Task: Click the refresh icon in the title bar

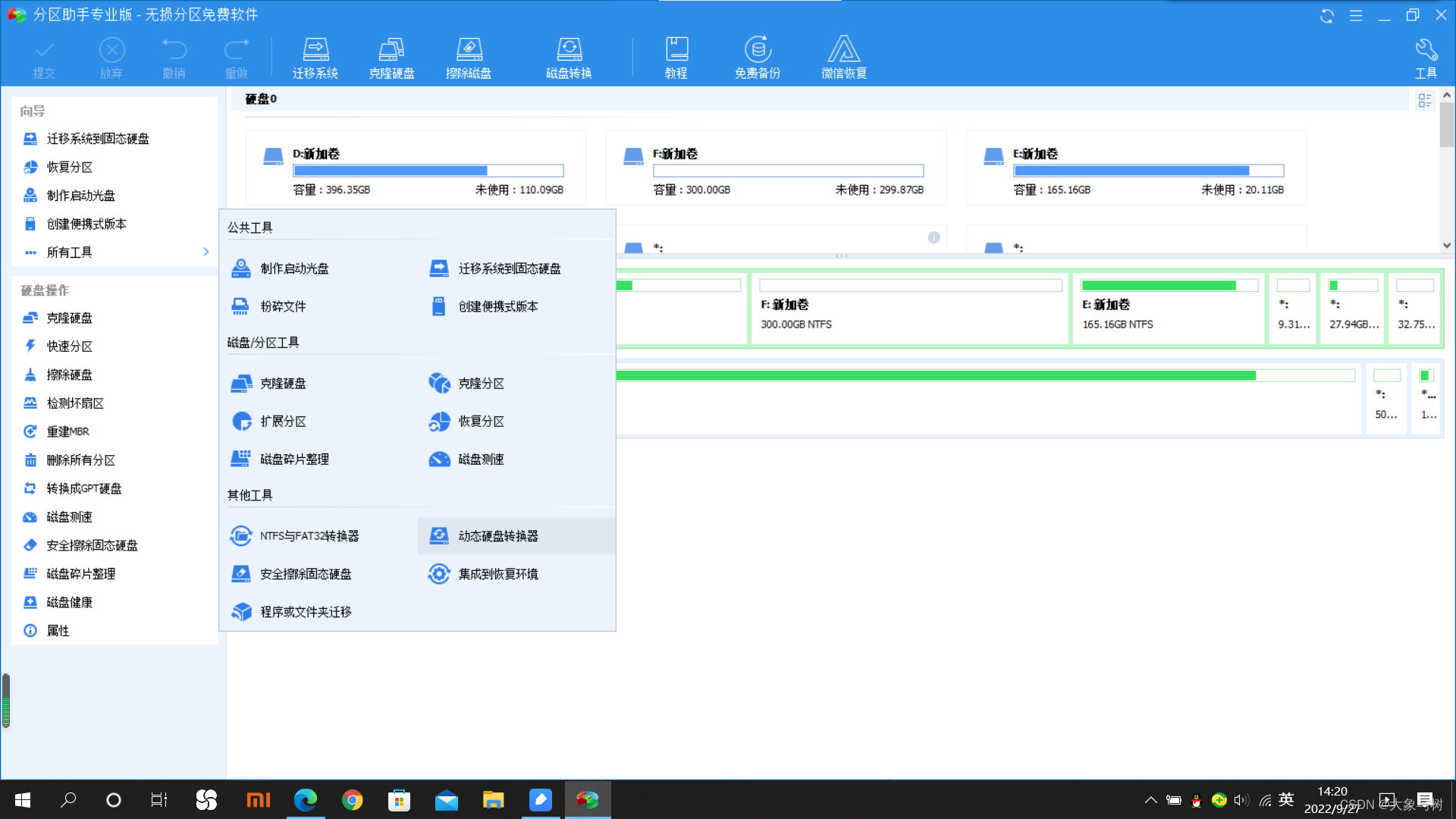Action: [1326, 15]
